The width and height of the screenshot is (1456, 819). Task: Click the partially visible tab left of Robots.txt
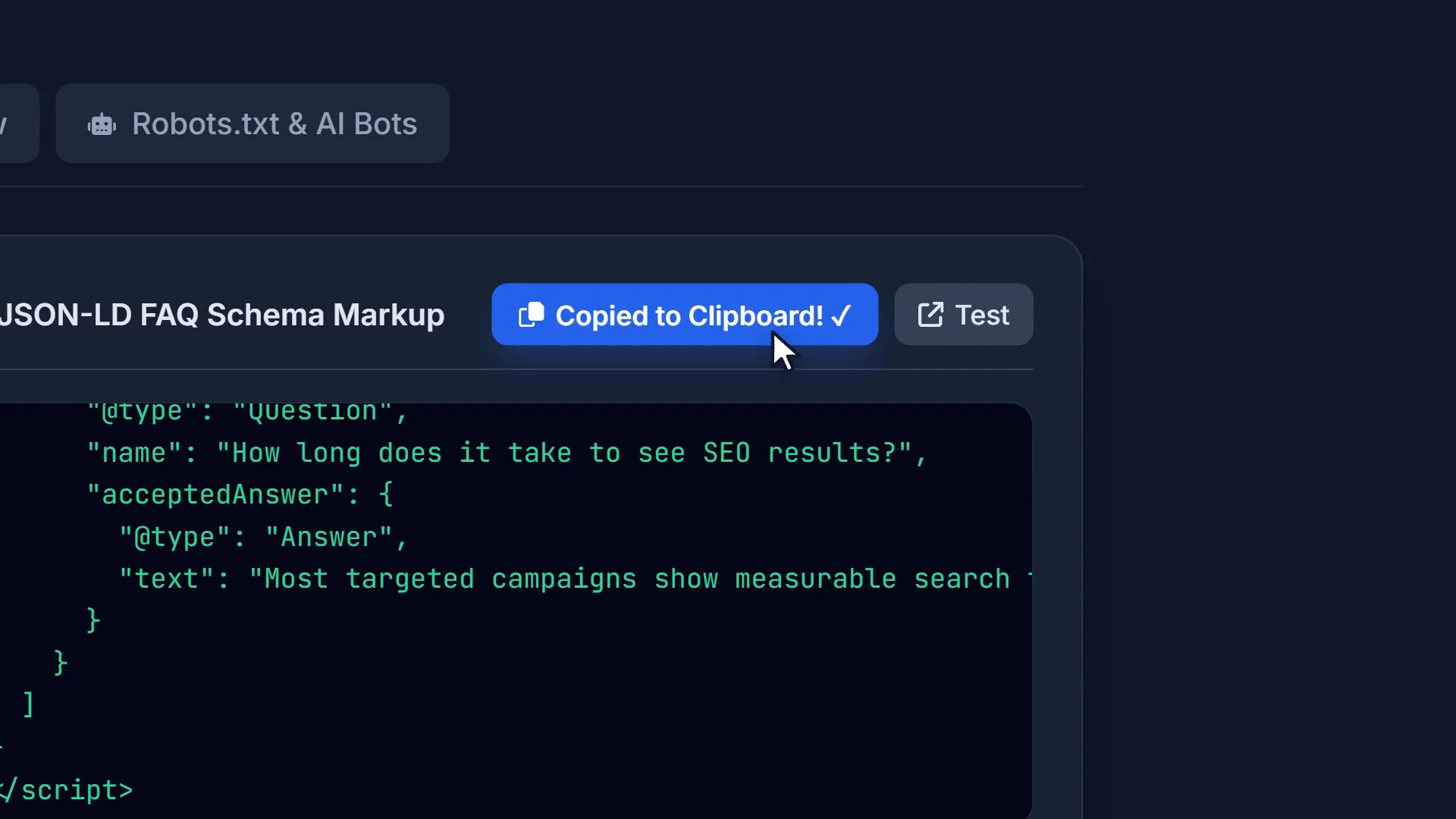coord(19,124)
